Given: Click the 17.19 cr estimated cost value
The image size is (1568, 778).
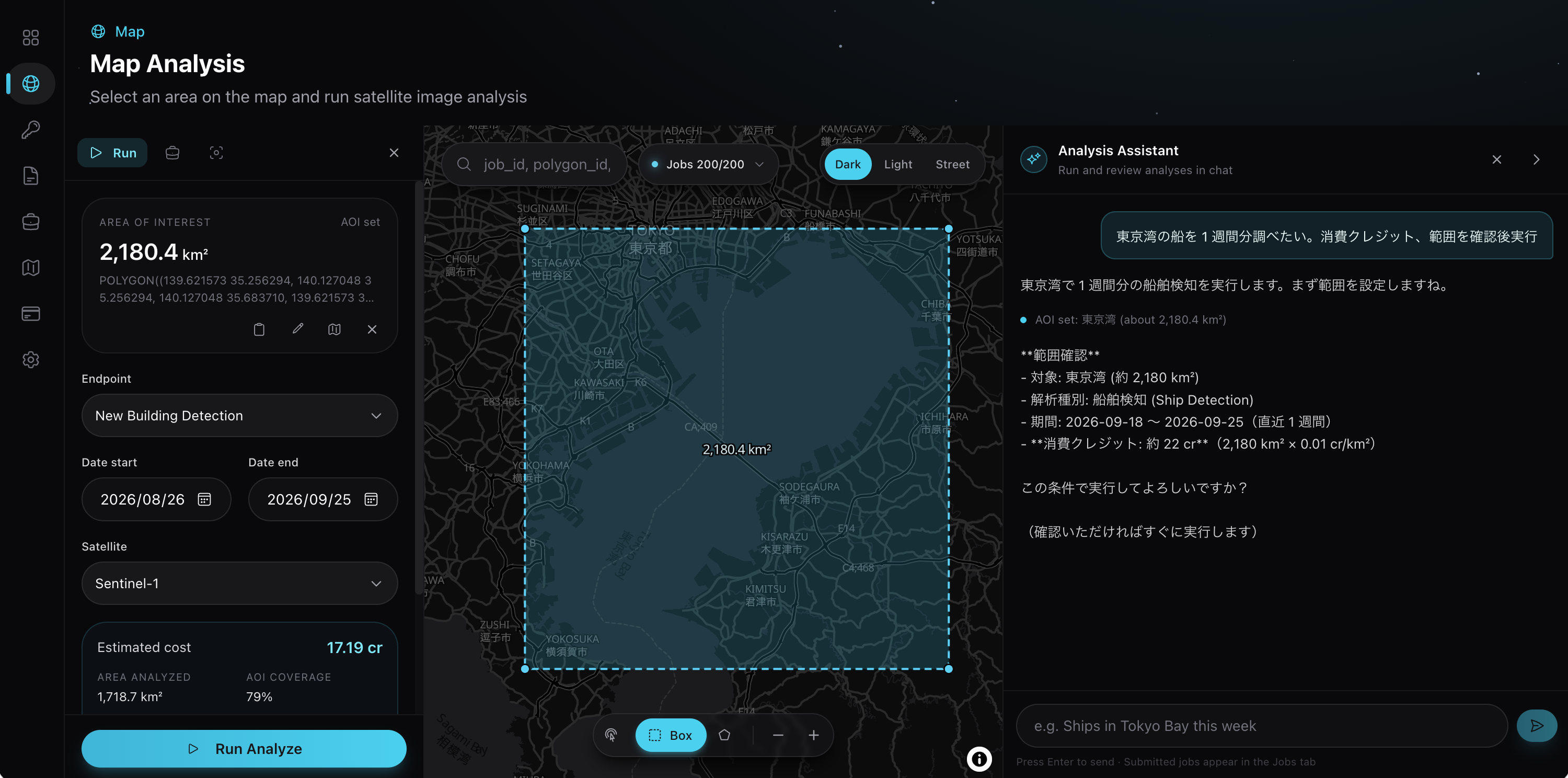Looking at the screenshot, I should (354, 648).
